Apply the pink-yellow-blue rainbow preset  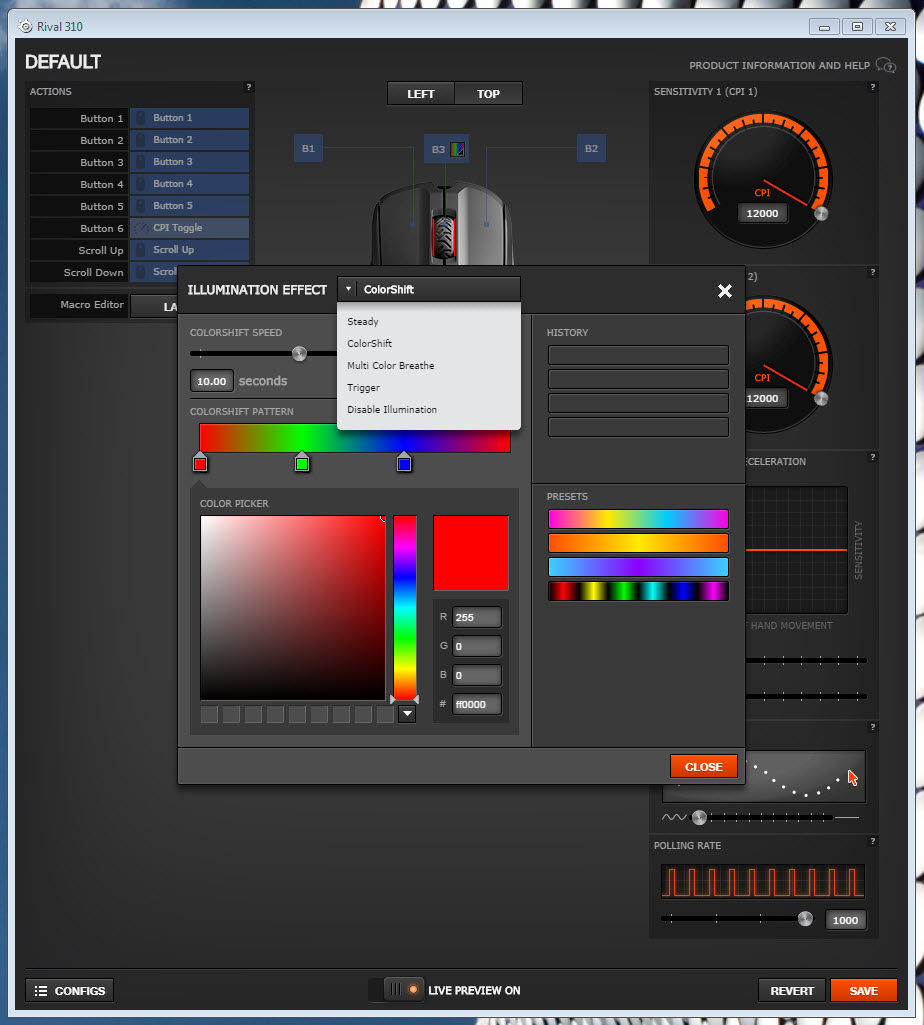638,519
